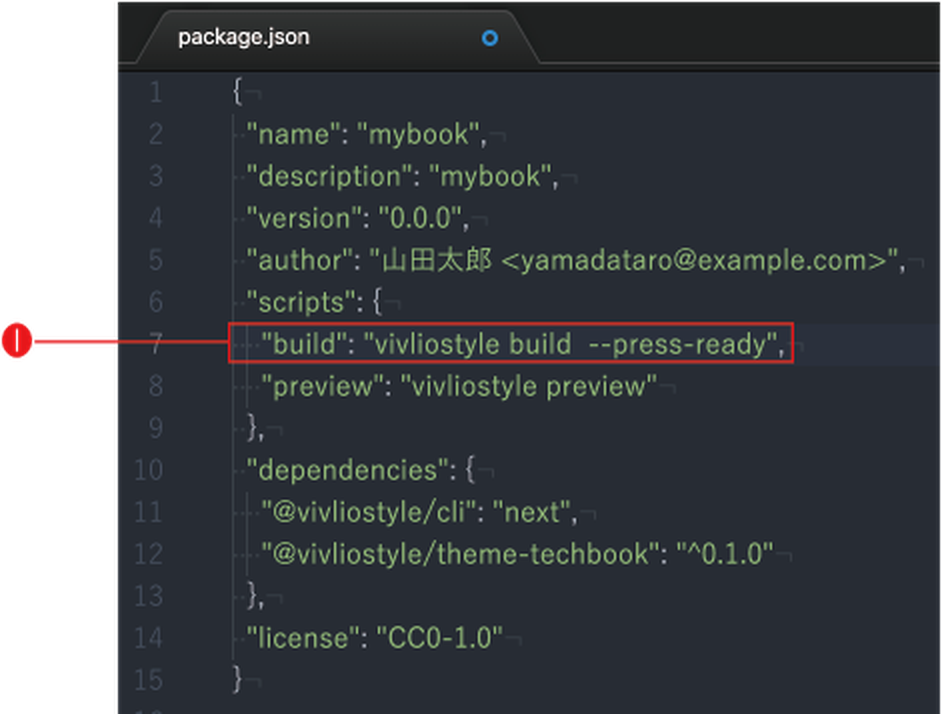942x714 pixels.
Task: Click the "build" key
Action: (303, 344)
